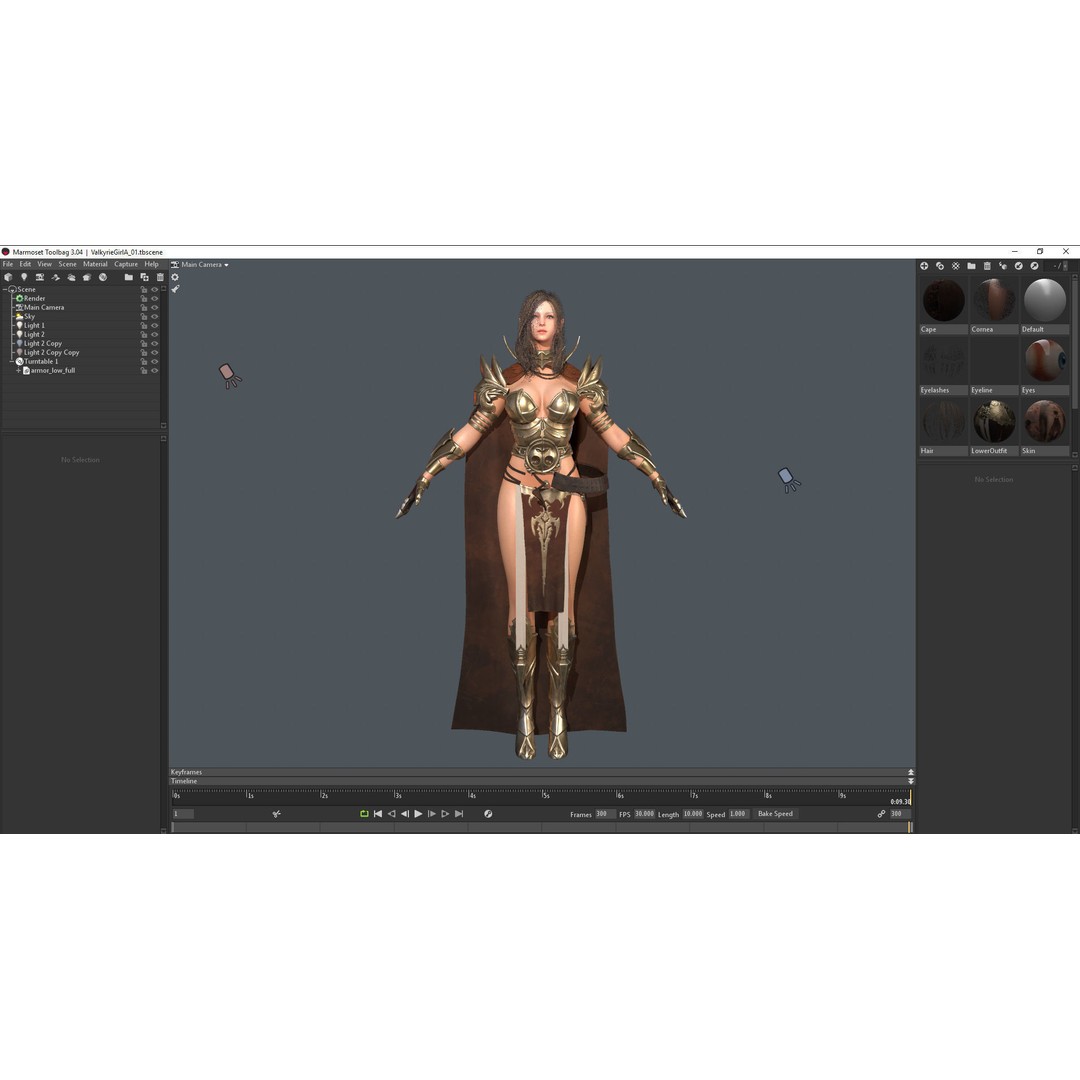Image resolution: width=1080 pixels, height=1080 pixels.
Task: Add a new light with bulb icon
Action: tap(24, 277)
